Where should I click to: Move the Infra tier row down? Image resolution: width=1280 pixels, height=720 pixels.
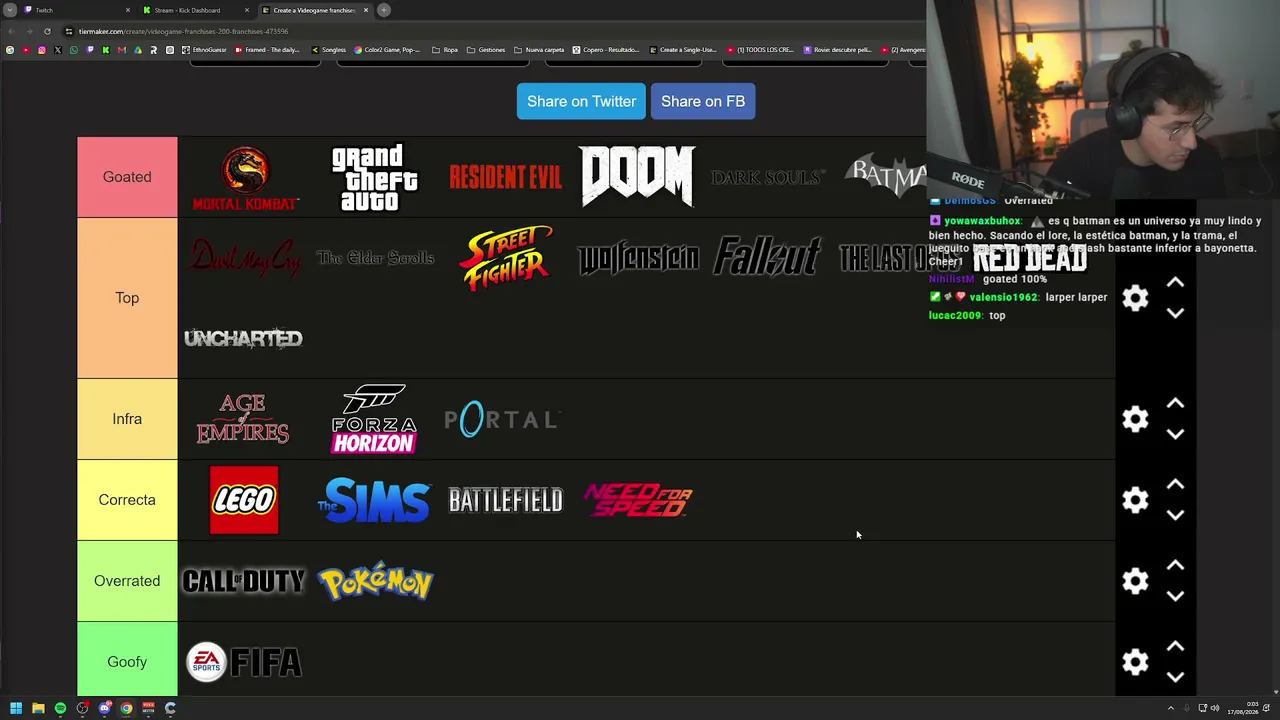[1175, 434]
